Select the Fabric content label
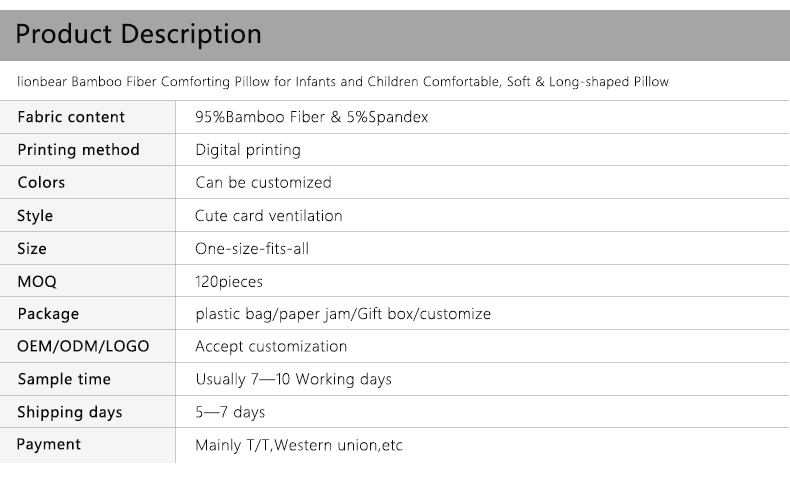Image resolution: width=790 pixels, height=477 pixels. point(71,117)
